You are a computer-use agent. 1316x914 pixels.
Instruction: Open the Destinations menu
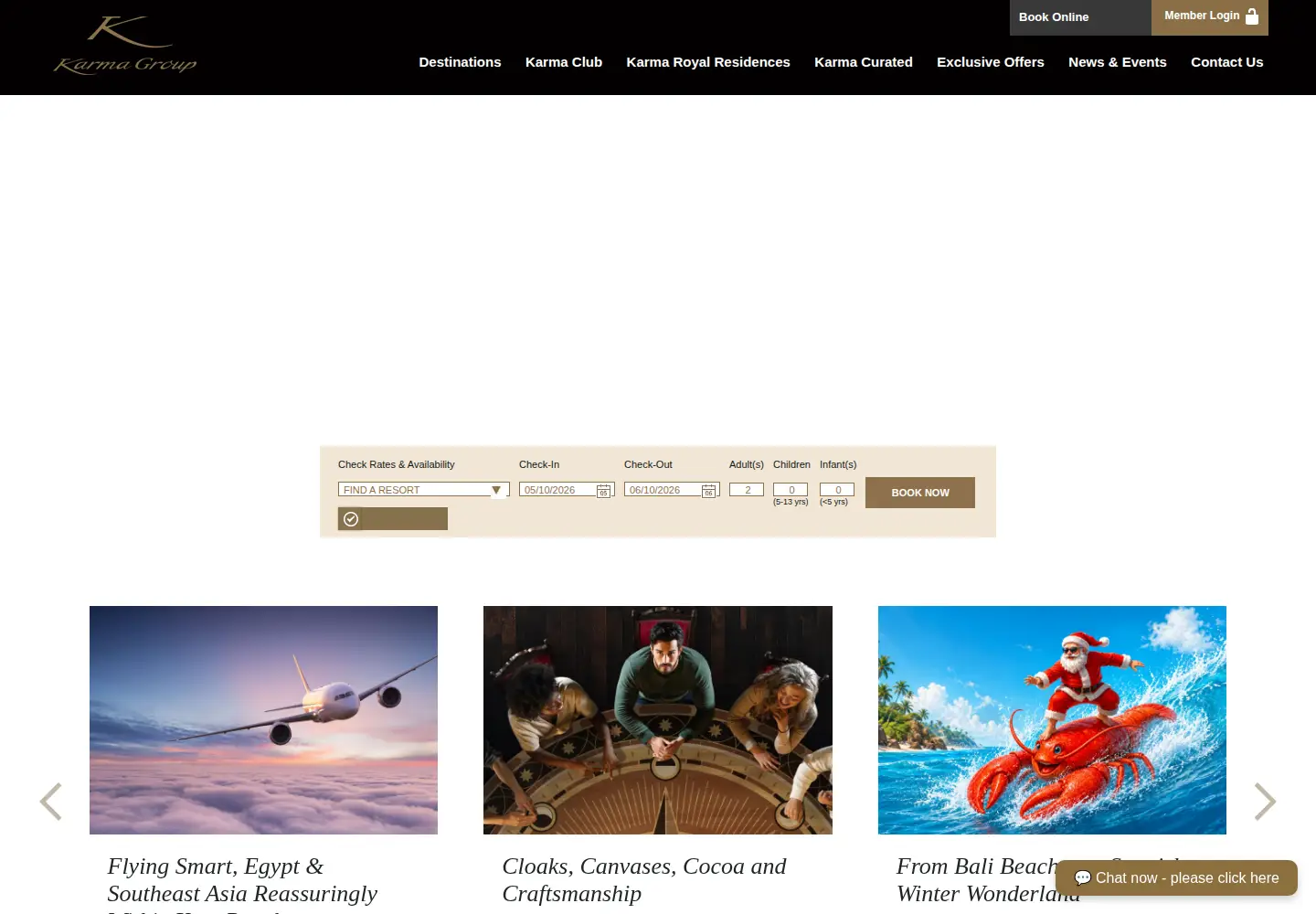(460, 62)
